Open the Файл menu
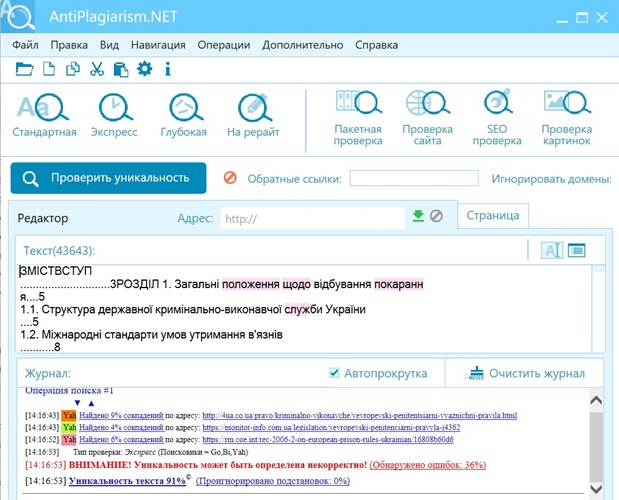Viewport: 619px width, 500px height. (x=25, y=45)
